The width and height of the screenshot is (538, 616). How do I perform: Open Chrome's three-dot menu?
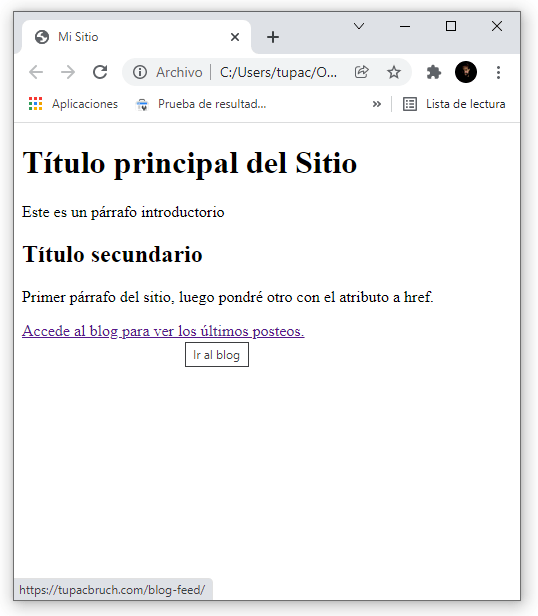(x=498, y=72)
